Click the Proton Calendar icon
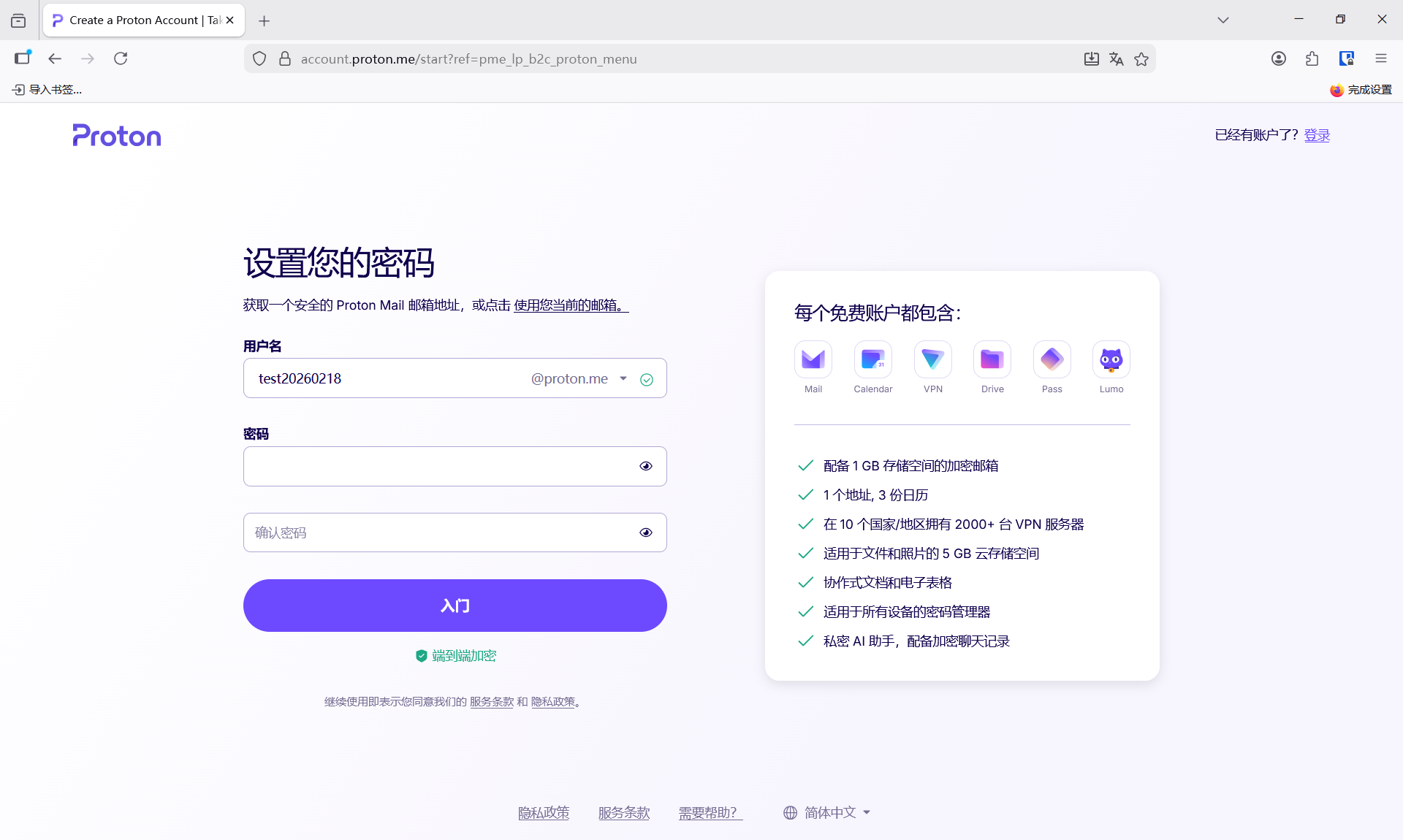The width and height of the screenshot is (1403, 840). 872,359
